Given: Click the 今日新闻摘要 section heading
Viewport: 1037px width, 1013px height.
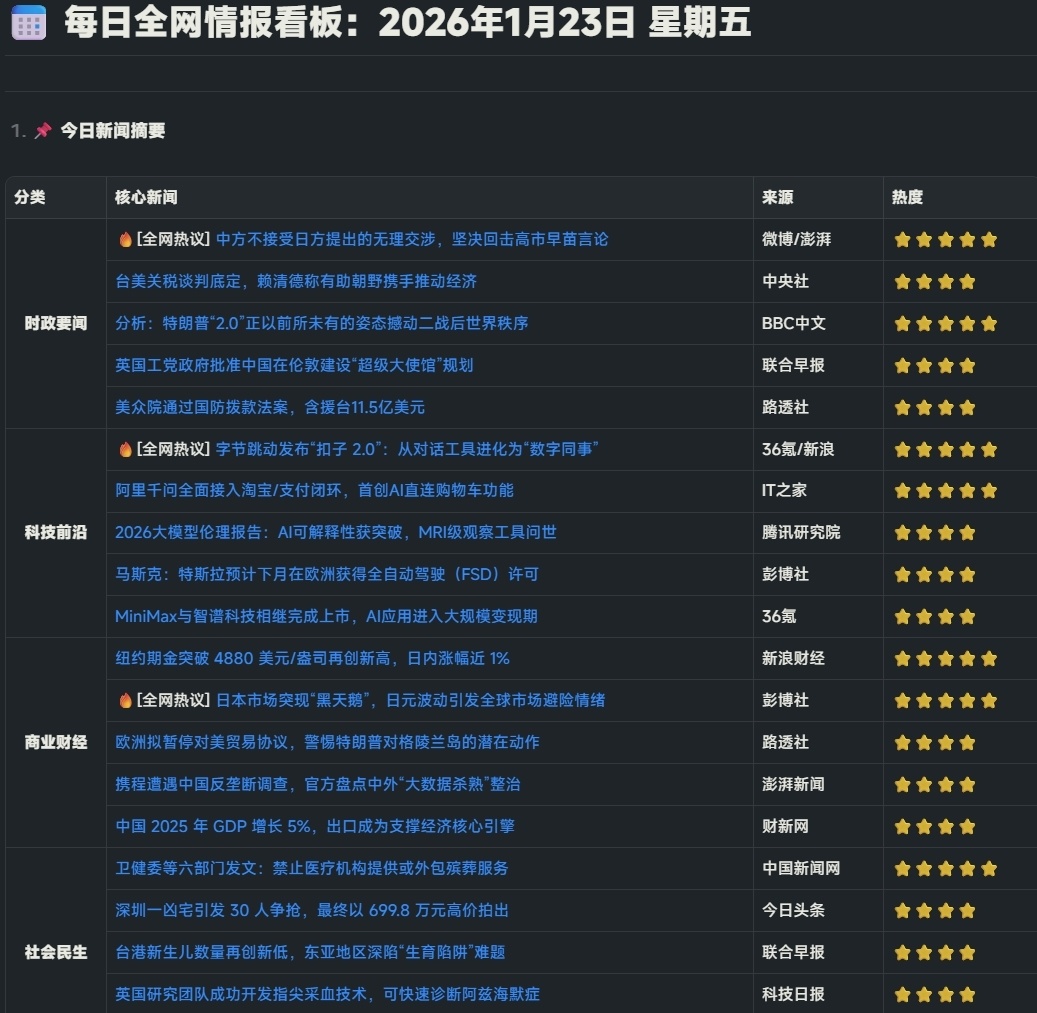Looking at the screenshot, I should [112, 130].
